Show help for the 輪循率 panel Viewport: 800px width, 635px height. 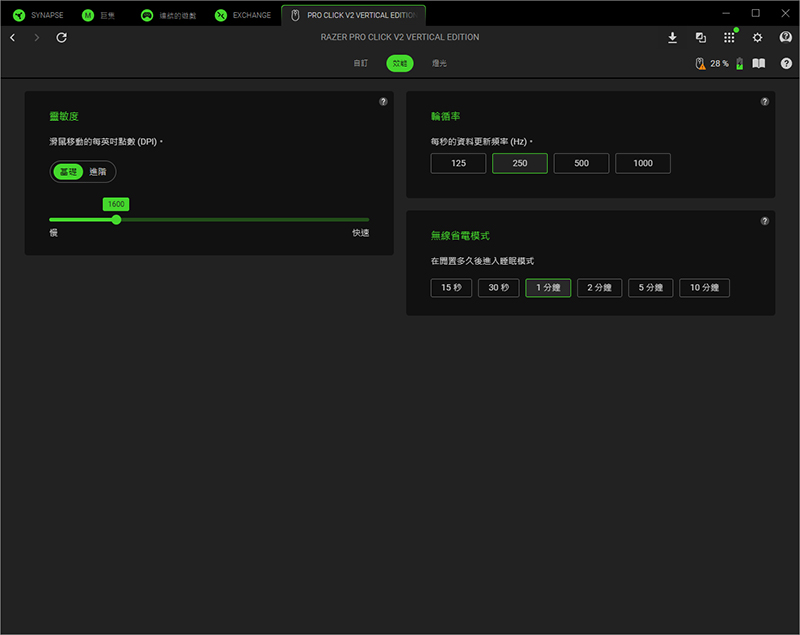(765, 101)
